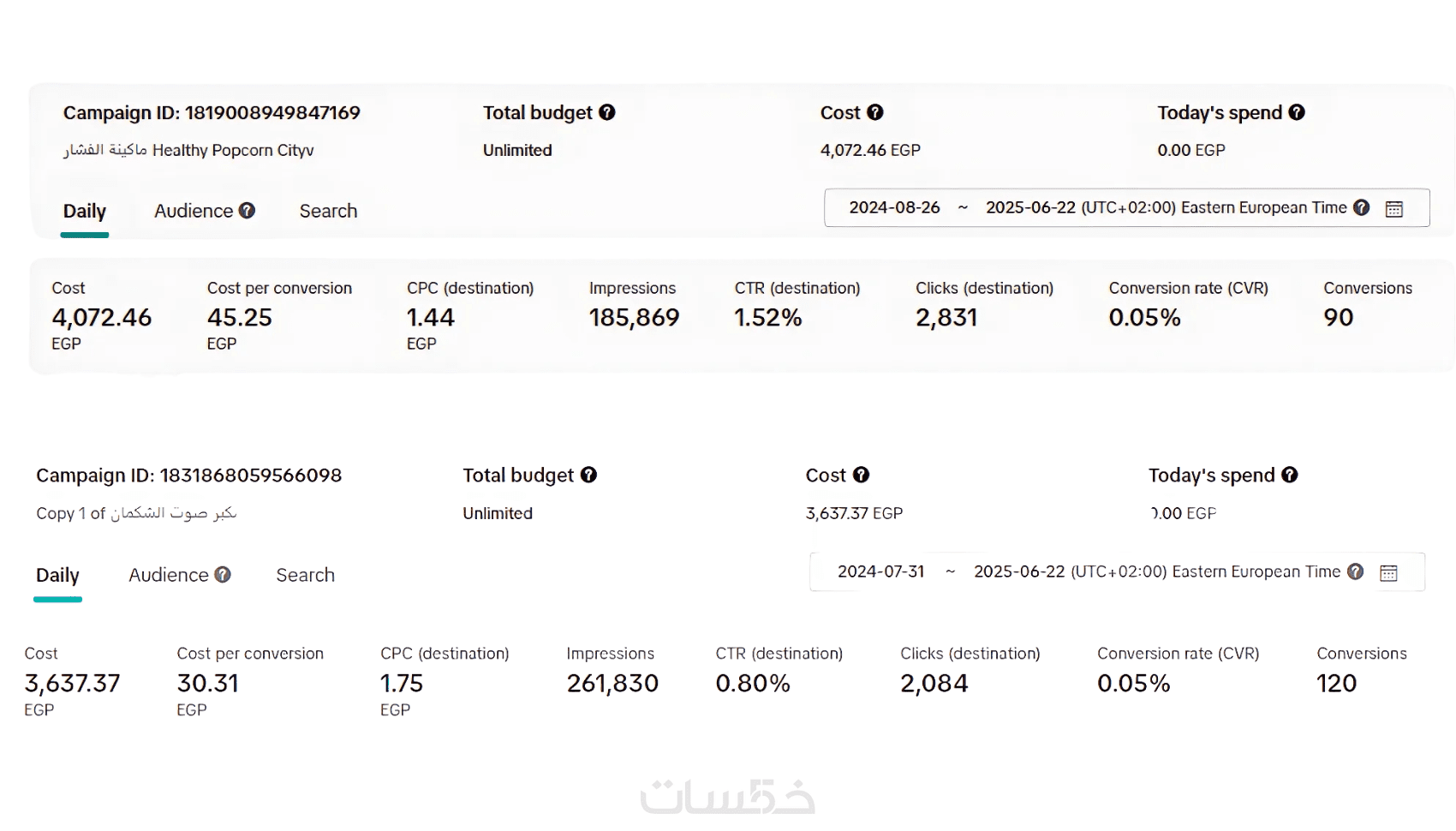Open Search tab in second campaign
The height and width of the screenshot is (831, 1456).
click(x=305, y=576)
